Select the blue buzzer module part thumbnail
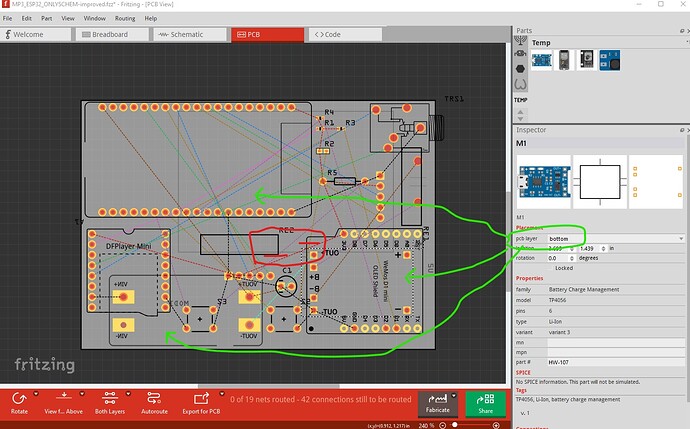 click(609, 60)
